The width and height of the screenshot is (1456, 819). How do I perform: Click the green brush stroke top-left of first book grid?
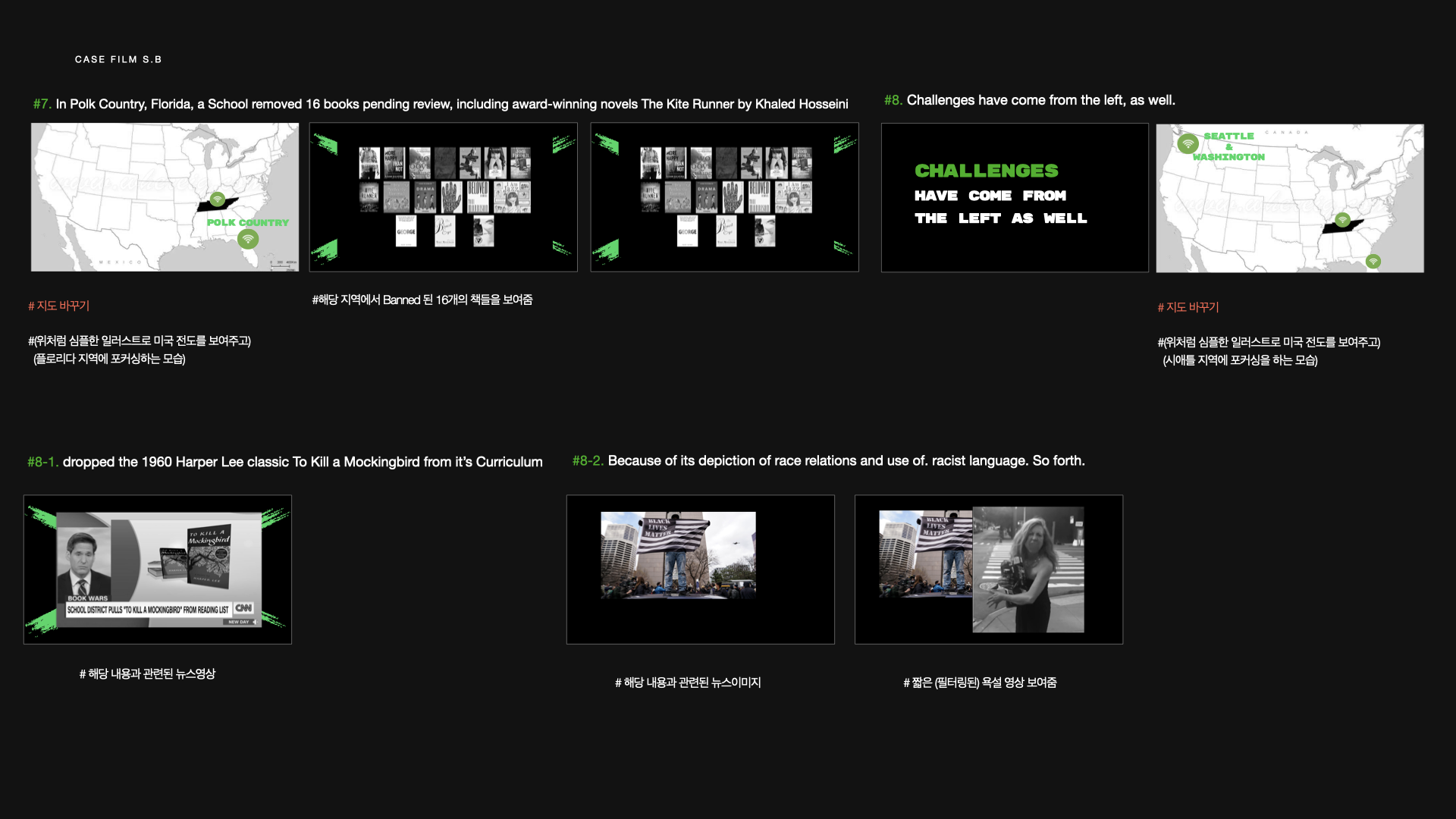(x=326, y=143)
